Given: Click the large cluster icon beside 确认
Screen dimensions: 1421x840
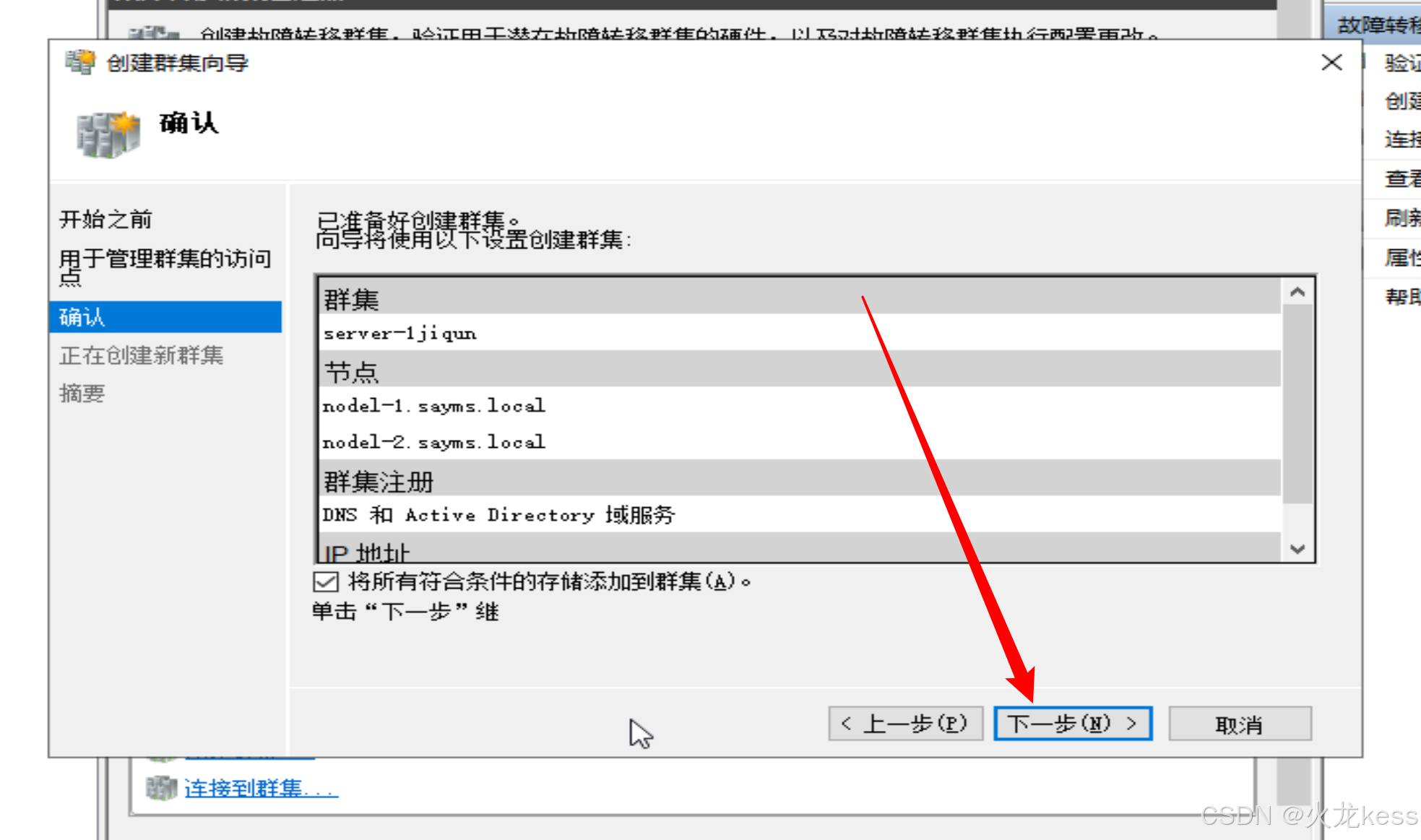Looking at the screenshot, I should [108, 135].
